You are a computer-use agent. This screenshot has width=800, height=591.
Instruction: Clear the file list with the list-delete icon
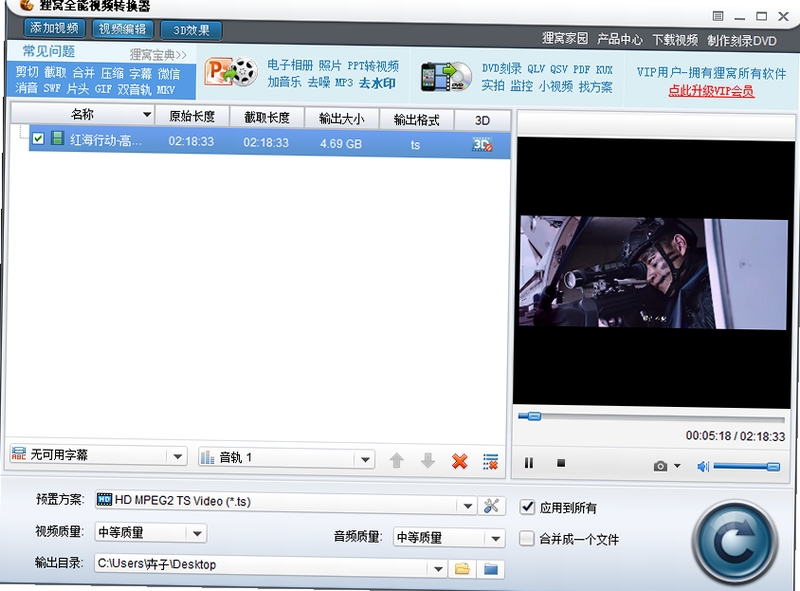click(x=490, y=462)
